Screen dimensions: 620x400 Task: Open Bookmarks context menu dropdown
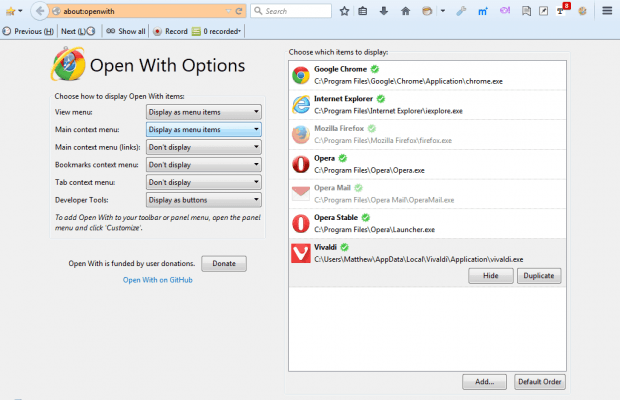coord(204,164)
